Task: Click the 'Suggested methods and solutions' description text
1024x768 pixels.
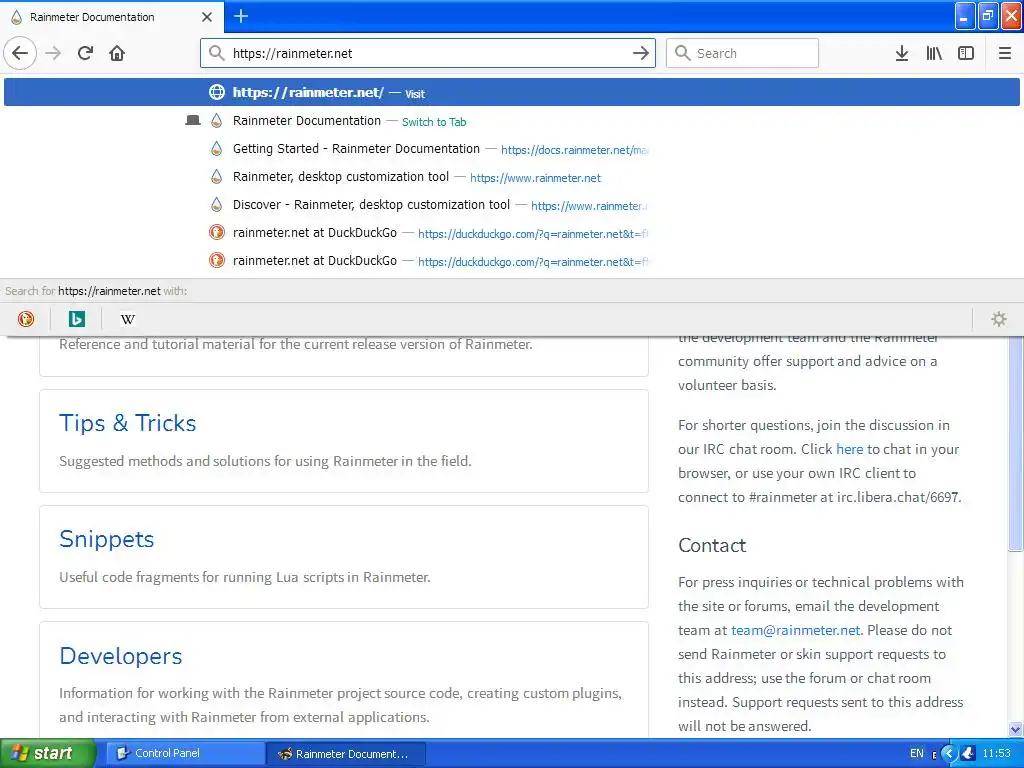Action: (265, 461)
